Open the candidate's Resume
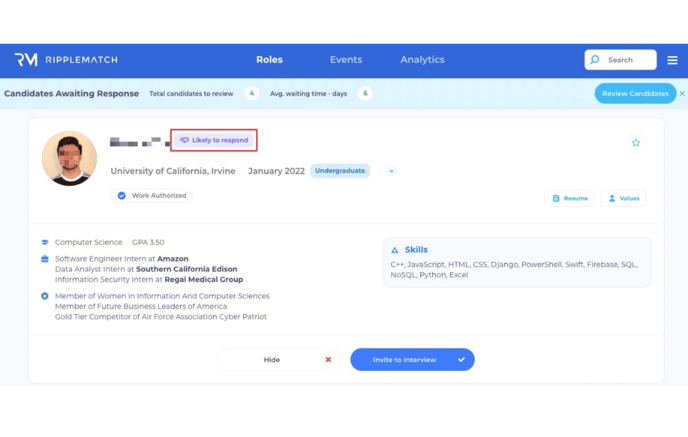This screenshot has width=688, height=437. click(570, 198)
